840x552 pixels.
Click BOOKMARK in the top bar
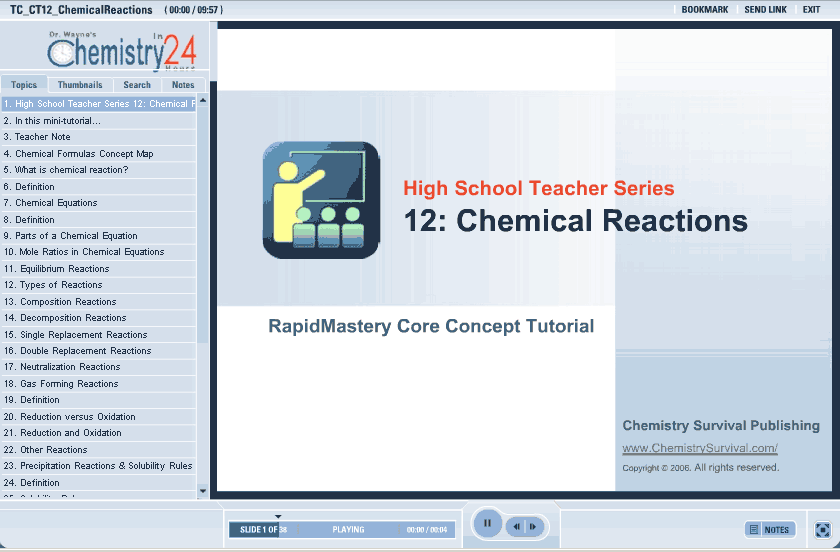pyautogui.click(x=704, y=10)
